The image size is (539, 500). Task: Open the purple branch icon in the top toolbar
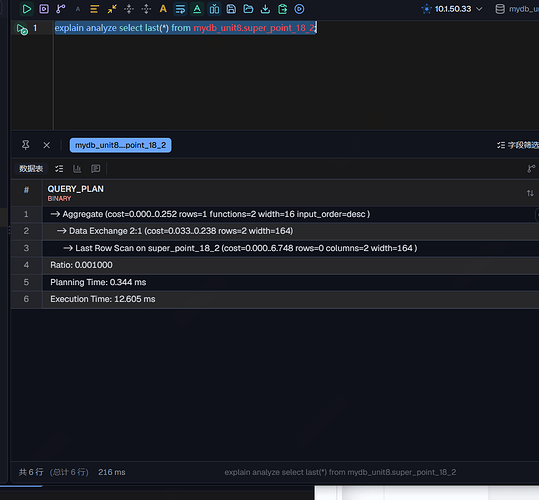61,9
